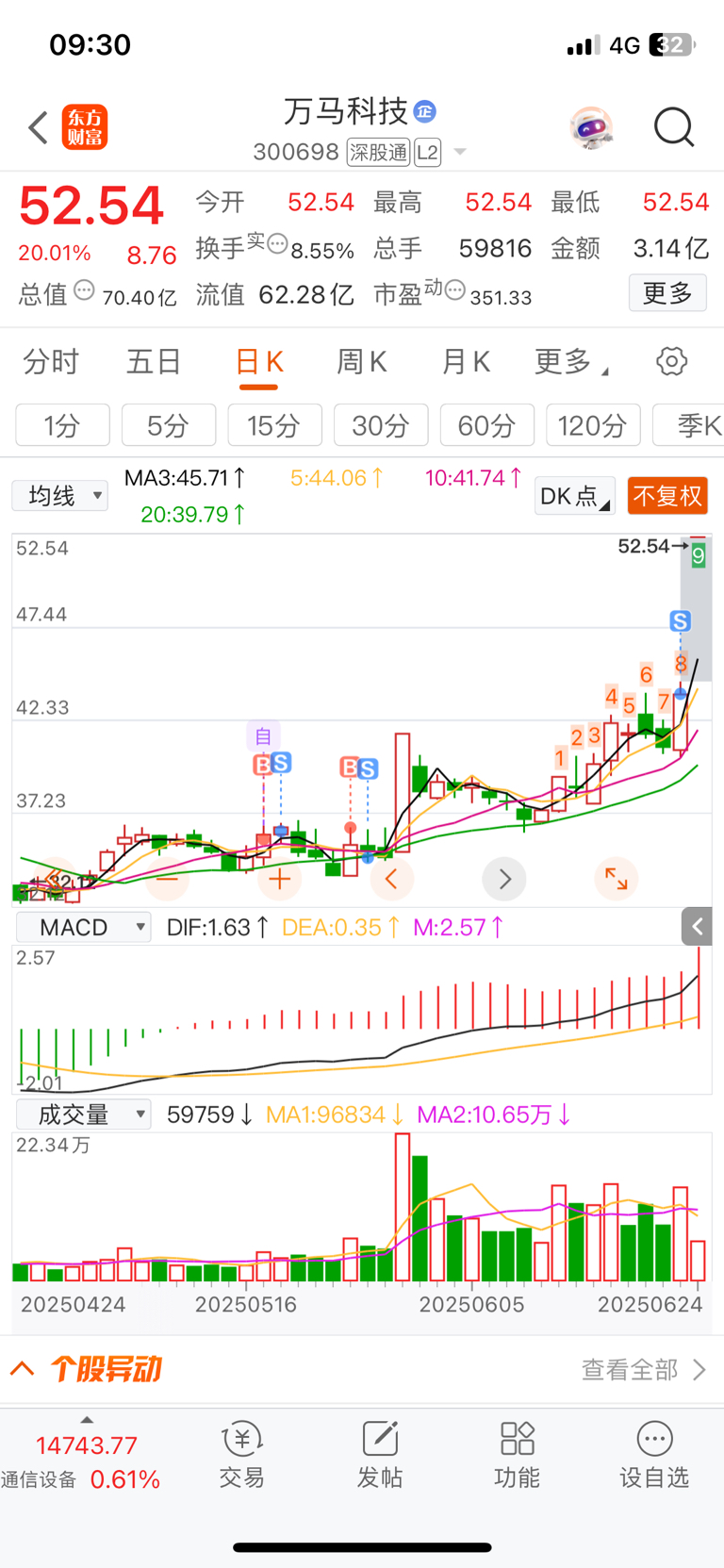This screenshot has width=724, height=1568.
Task: Expand chart to fullscreen
Action: (x=617, y=879)
